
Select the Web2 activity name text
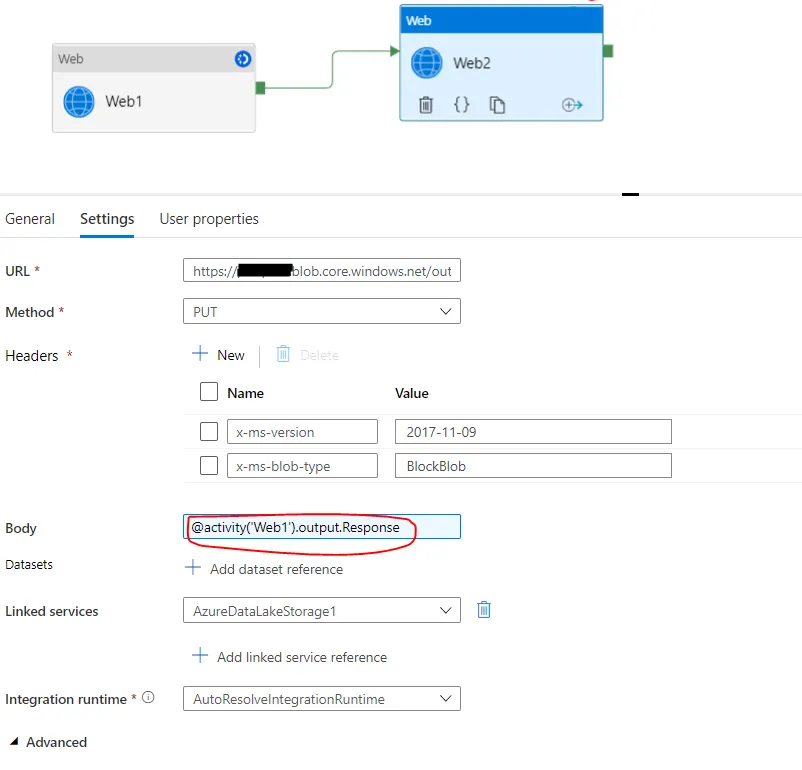pyautogui.click(x=472, y=63)
